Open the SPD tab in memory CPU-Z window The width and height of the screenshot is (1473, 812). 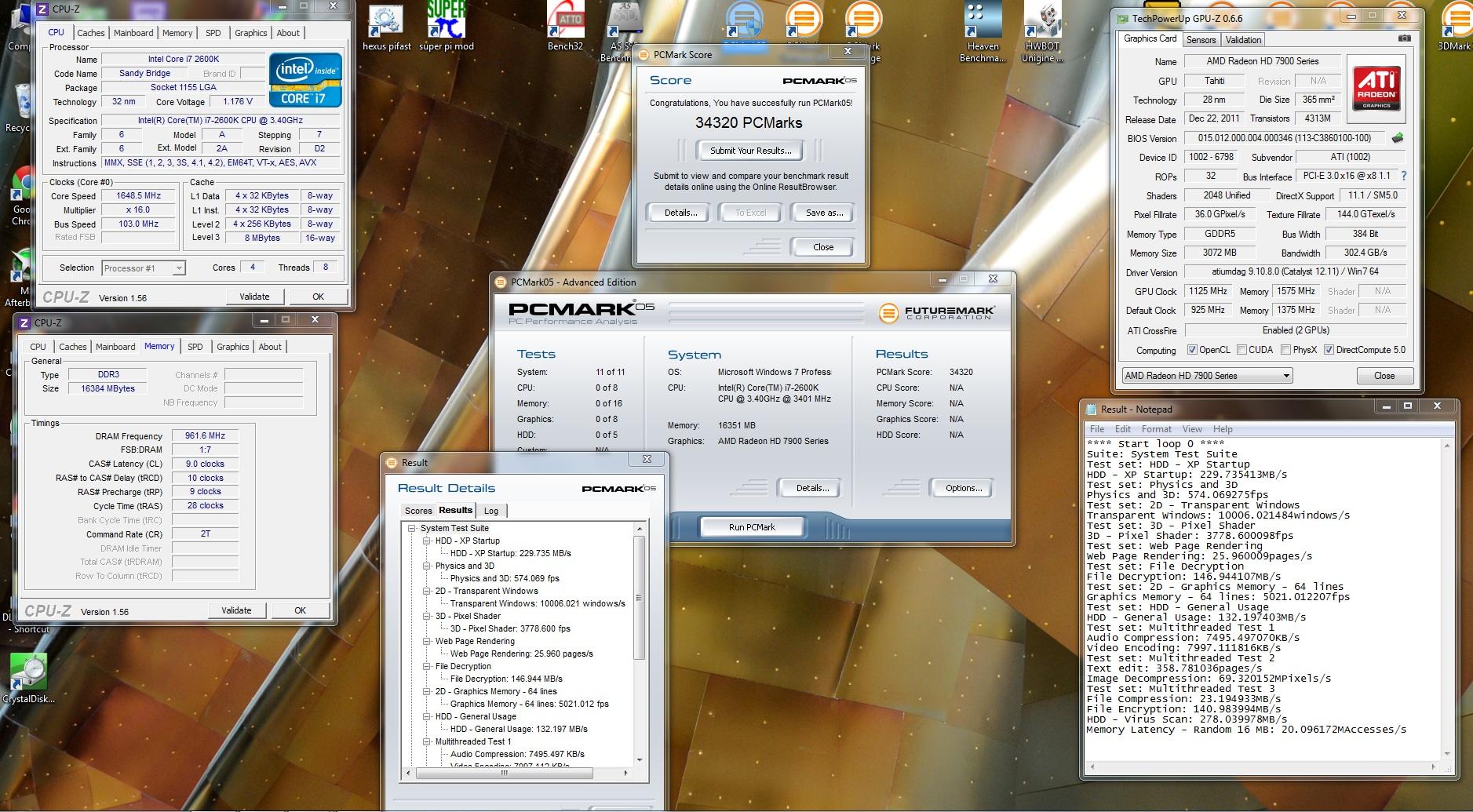(x=195, y=347)
